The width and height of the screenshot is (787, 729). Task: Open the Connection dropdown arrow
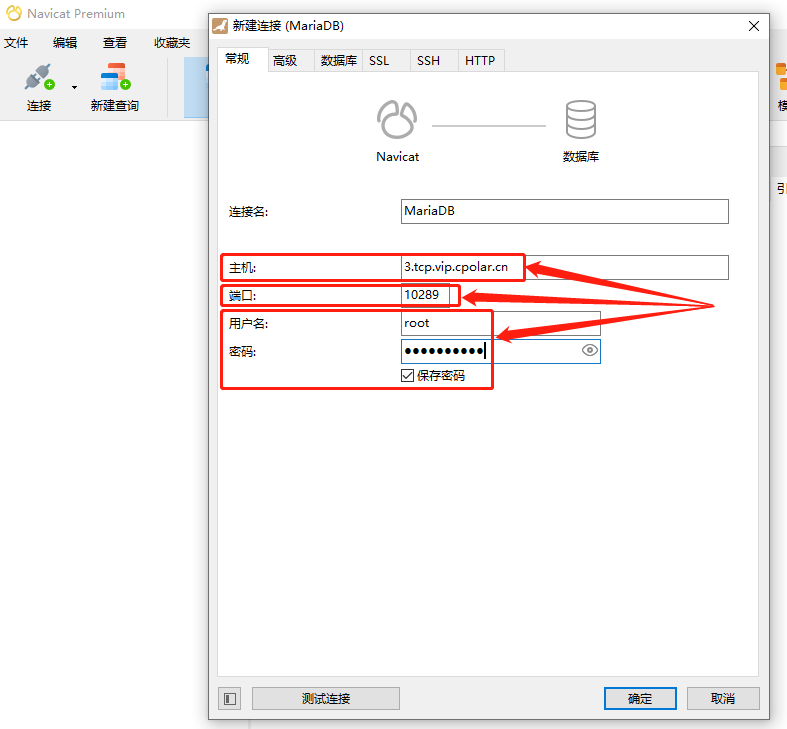click(x=74, y=87)
